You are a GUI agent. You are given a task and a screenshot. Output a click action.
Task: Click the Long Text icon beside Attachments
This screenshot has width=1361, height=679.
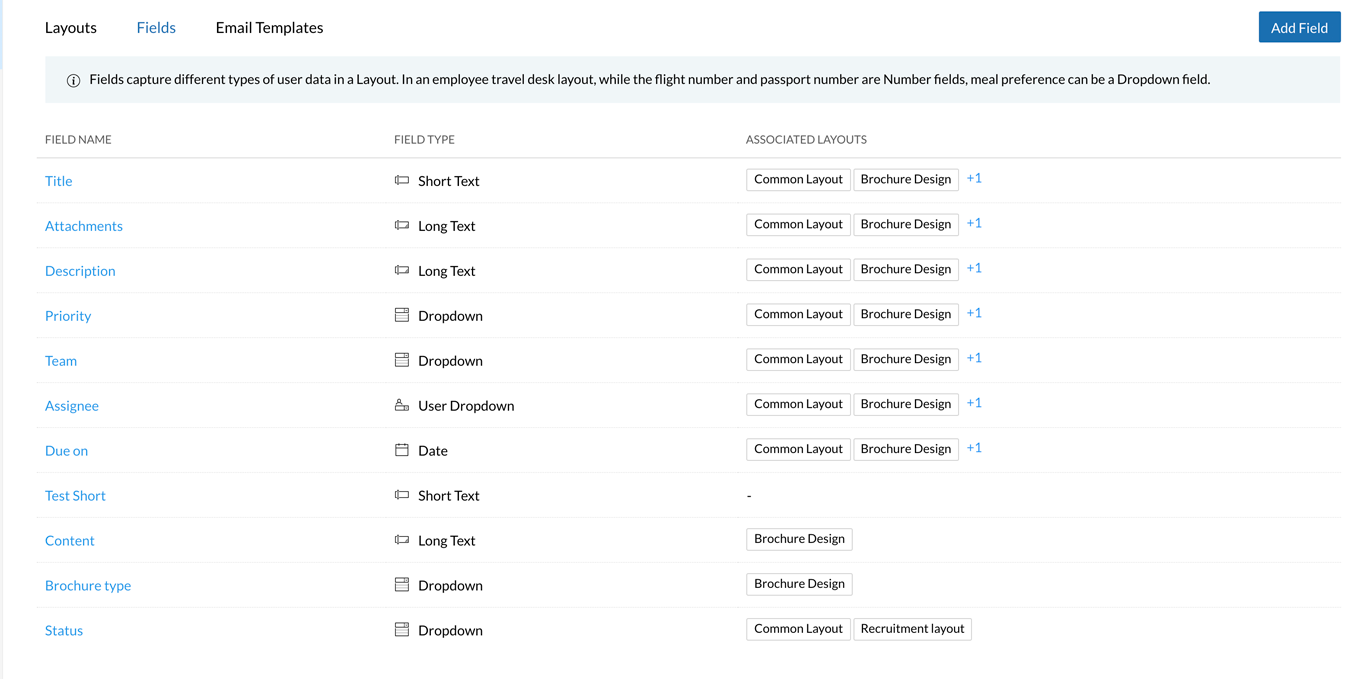pyautogui.click(x=402, y=226)
